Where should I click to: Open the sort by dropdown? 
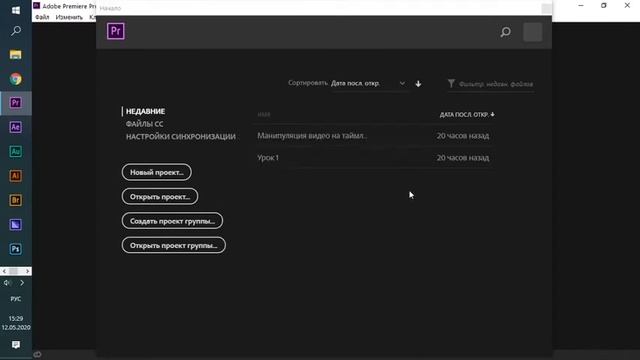pyautogui.click(x=368, y=83)
